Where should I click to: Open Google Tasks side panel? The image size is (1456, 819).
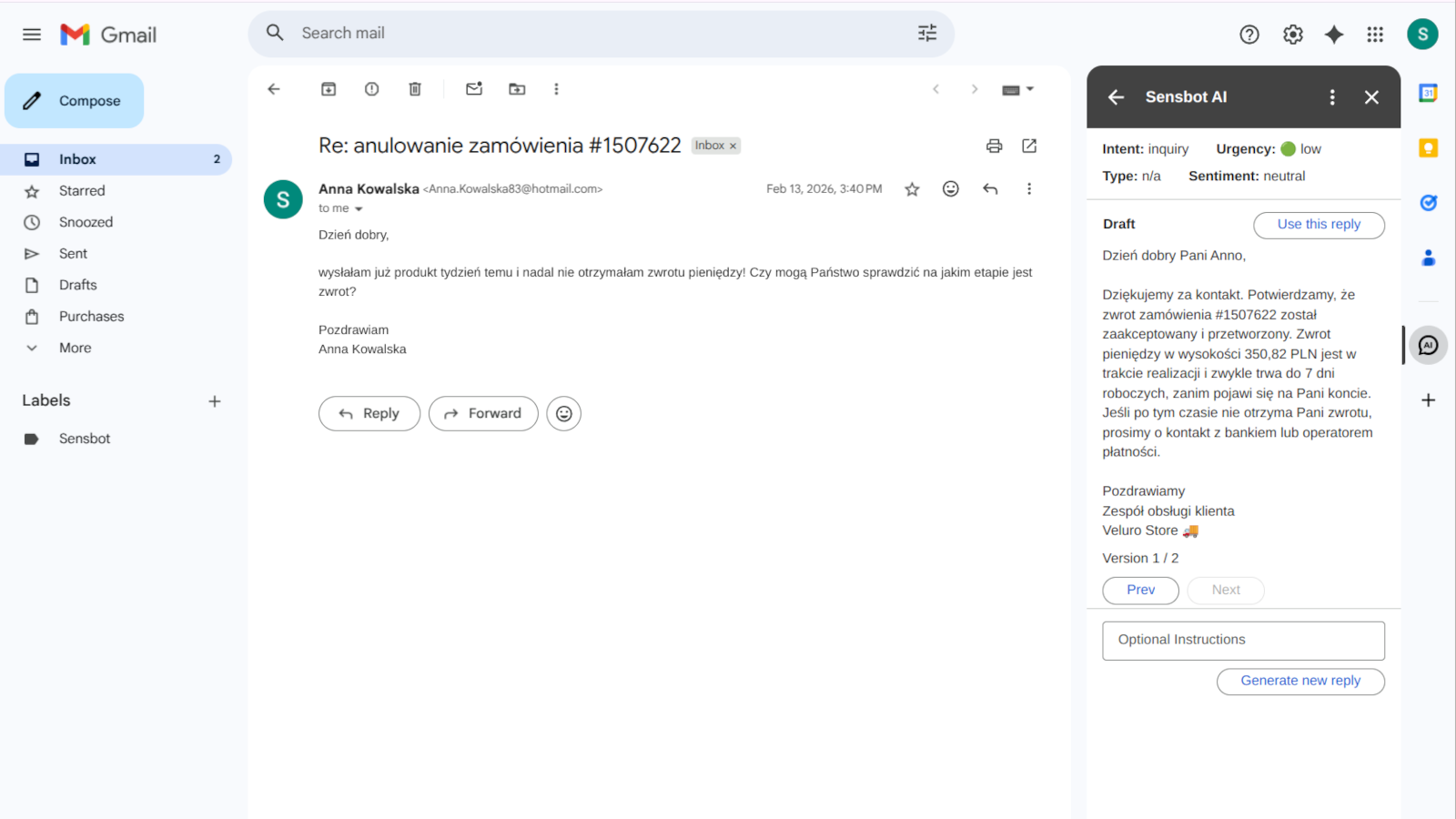tap(1429, 203)
